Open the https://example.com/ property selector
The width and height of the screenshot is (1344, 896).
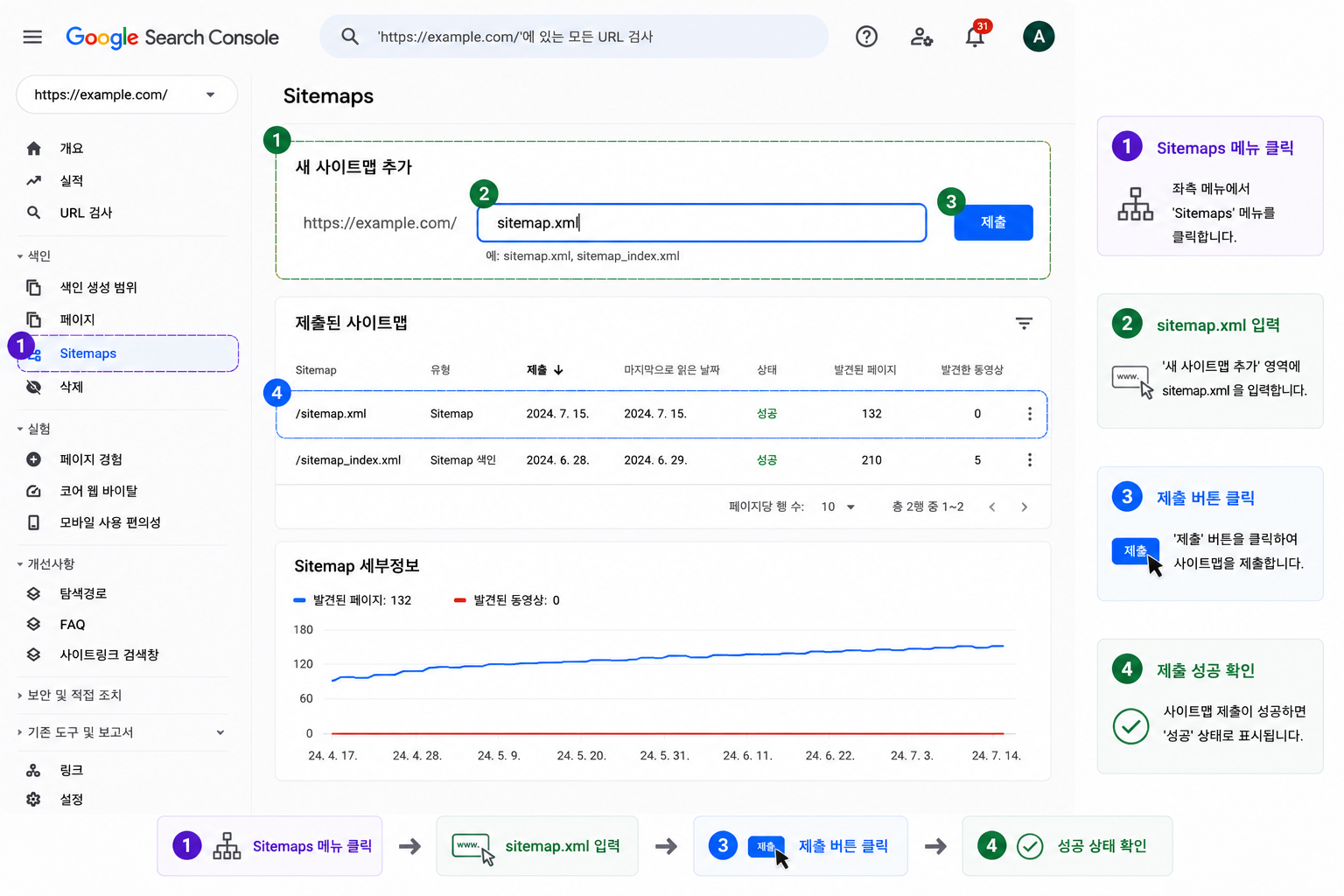[x=127, y=94]
